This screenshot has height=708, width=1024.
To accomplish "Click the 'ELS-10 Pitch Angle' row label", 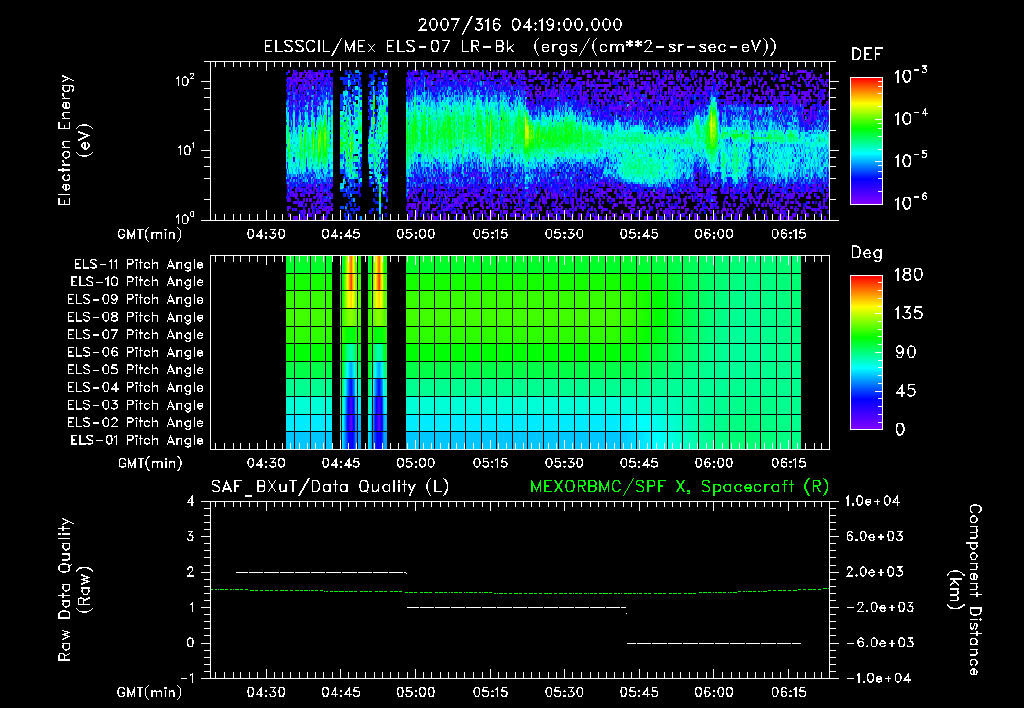I will point(137,282).
